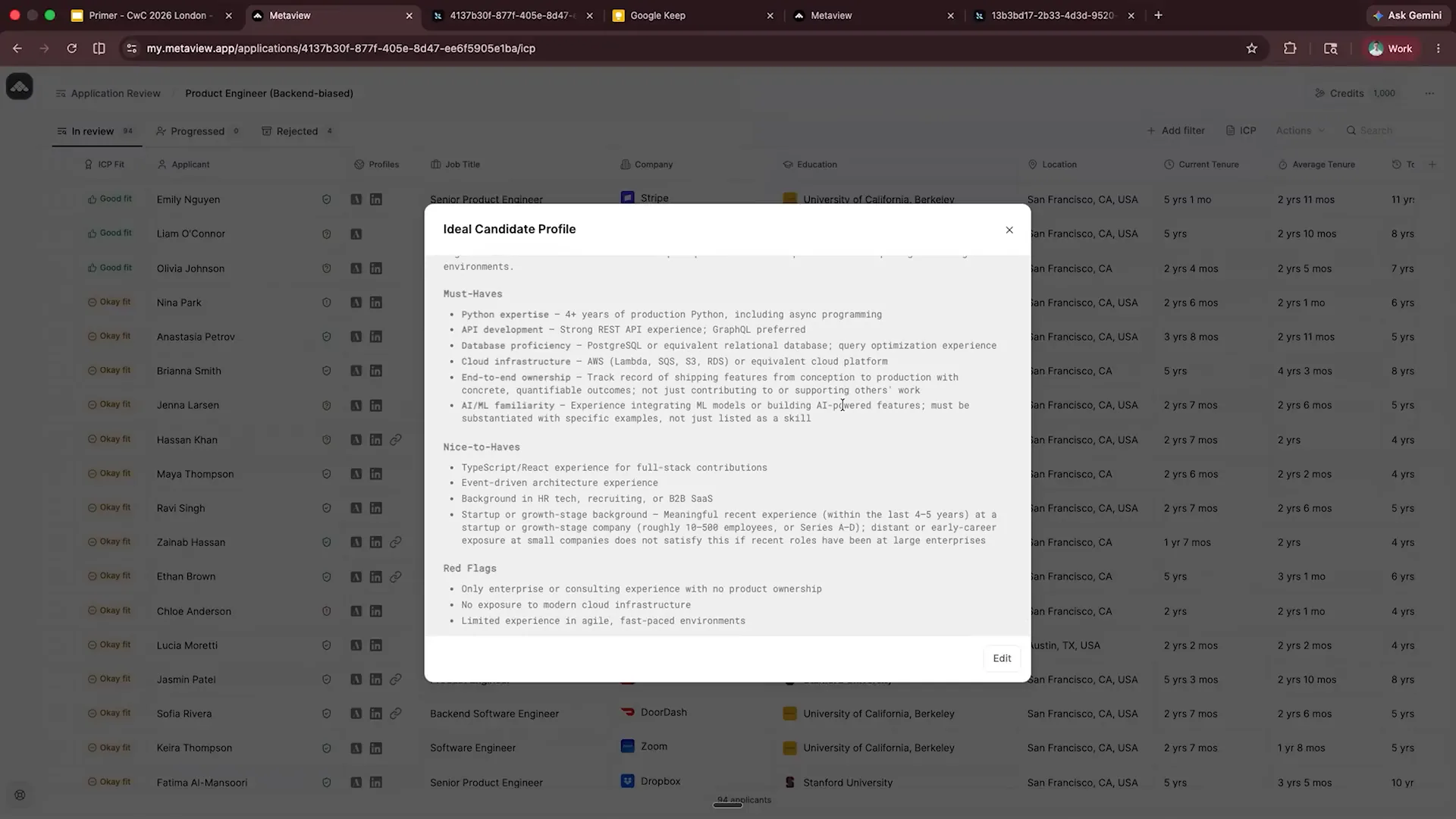The height and width of the screenshot is (819, 1456).
Task: Click the browser address bar
Action: click(x=682, y=49)
